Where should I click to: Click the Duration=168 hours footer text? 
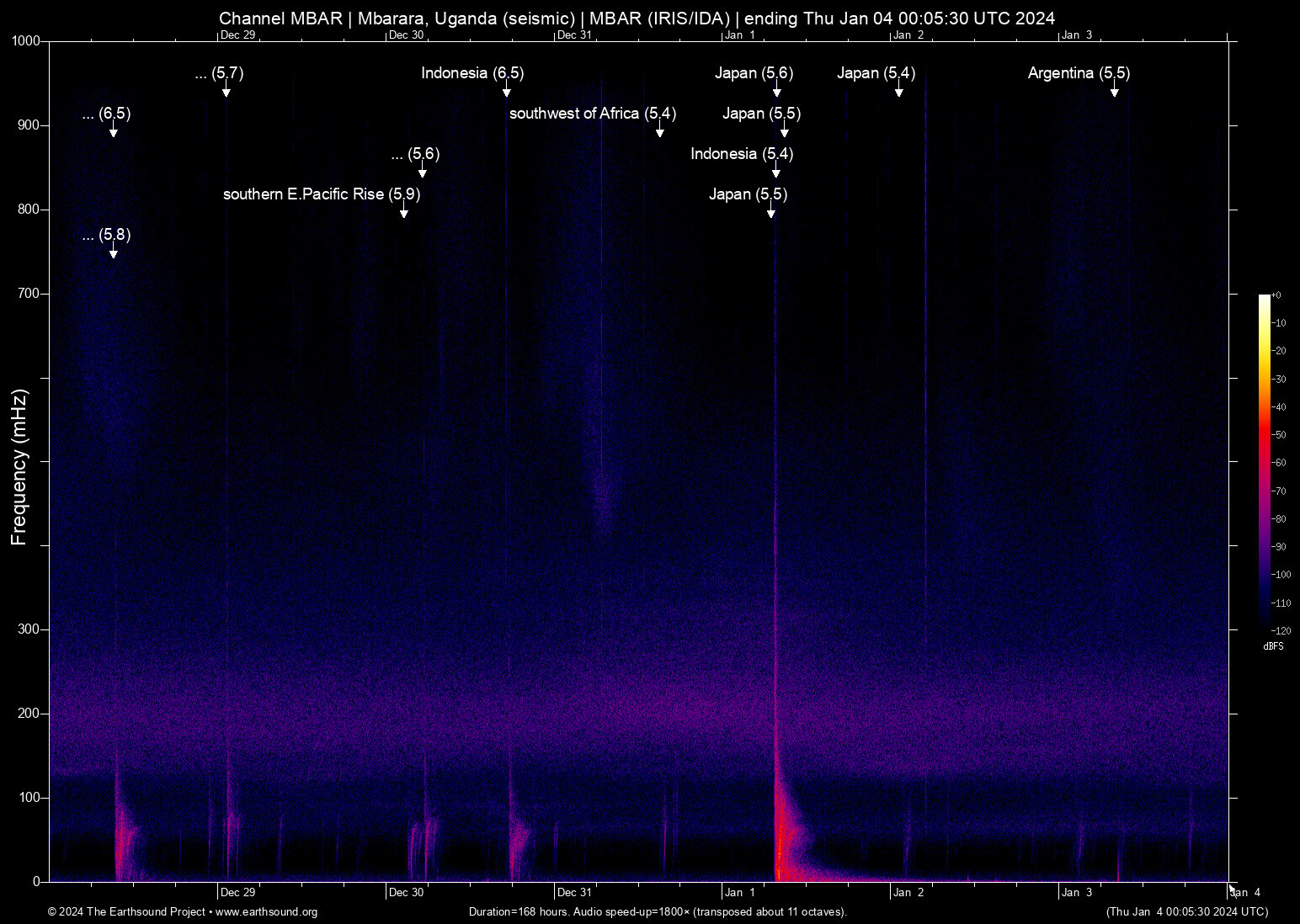click(x=658, y=912)
